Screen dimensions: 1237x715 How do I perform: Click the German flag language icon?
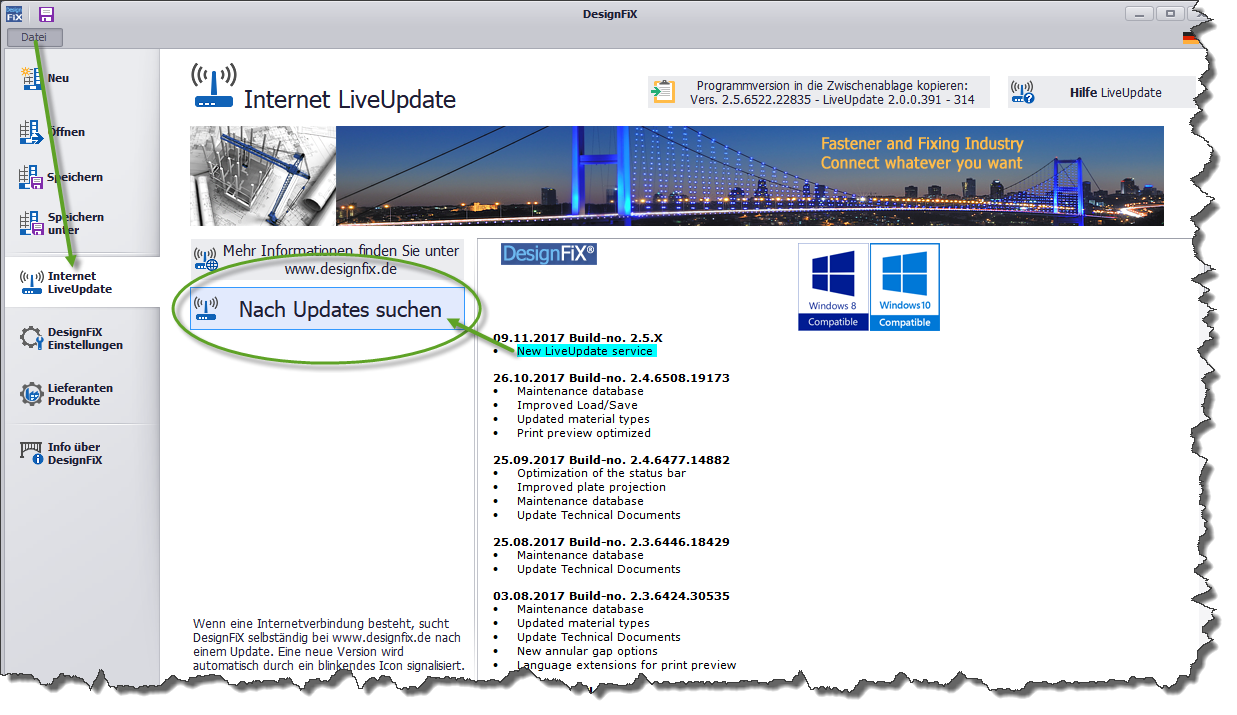(x=1190, y=38)
